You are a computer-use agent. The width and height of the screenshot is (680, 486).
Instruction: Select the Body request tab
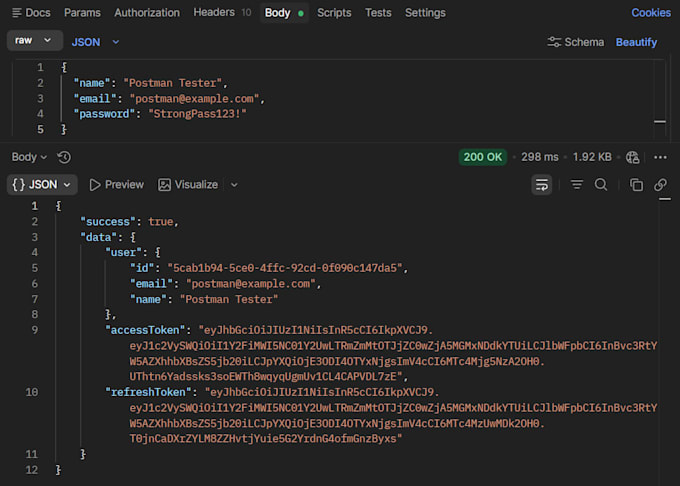click(284, 13)
